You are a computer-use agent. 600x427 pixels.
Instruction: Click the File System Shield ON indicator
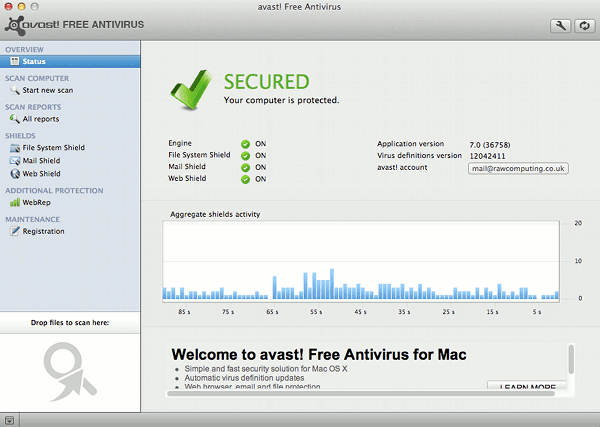click(x=245, y=156)
